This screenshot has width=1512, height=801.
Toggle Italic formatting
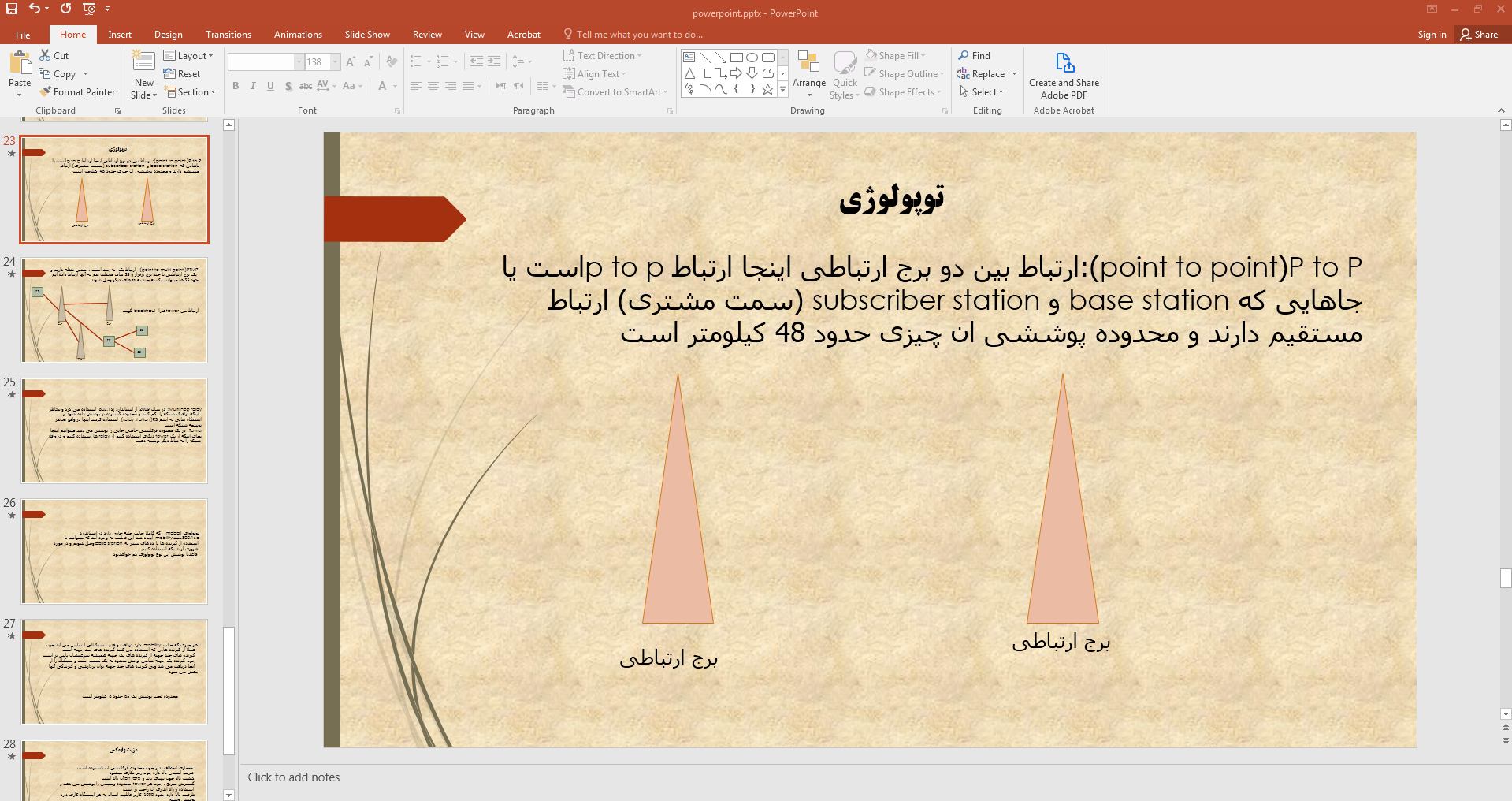click(x=253, y=86)
